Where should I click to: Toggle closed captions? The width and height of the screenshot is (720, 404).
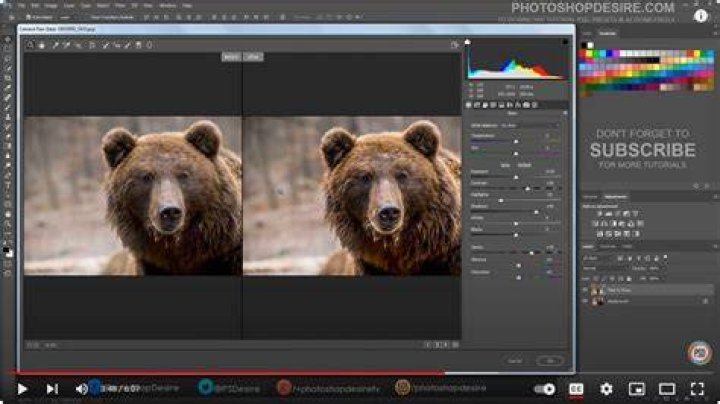click(576, 389)
